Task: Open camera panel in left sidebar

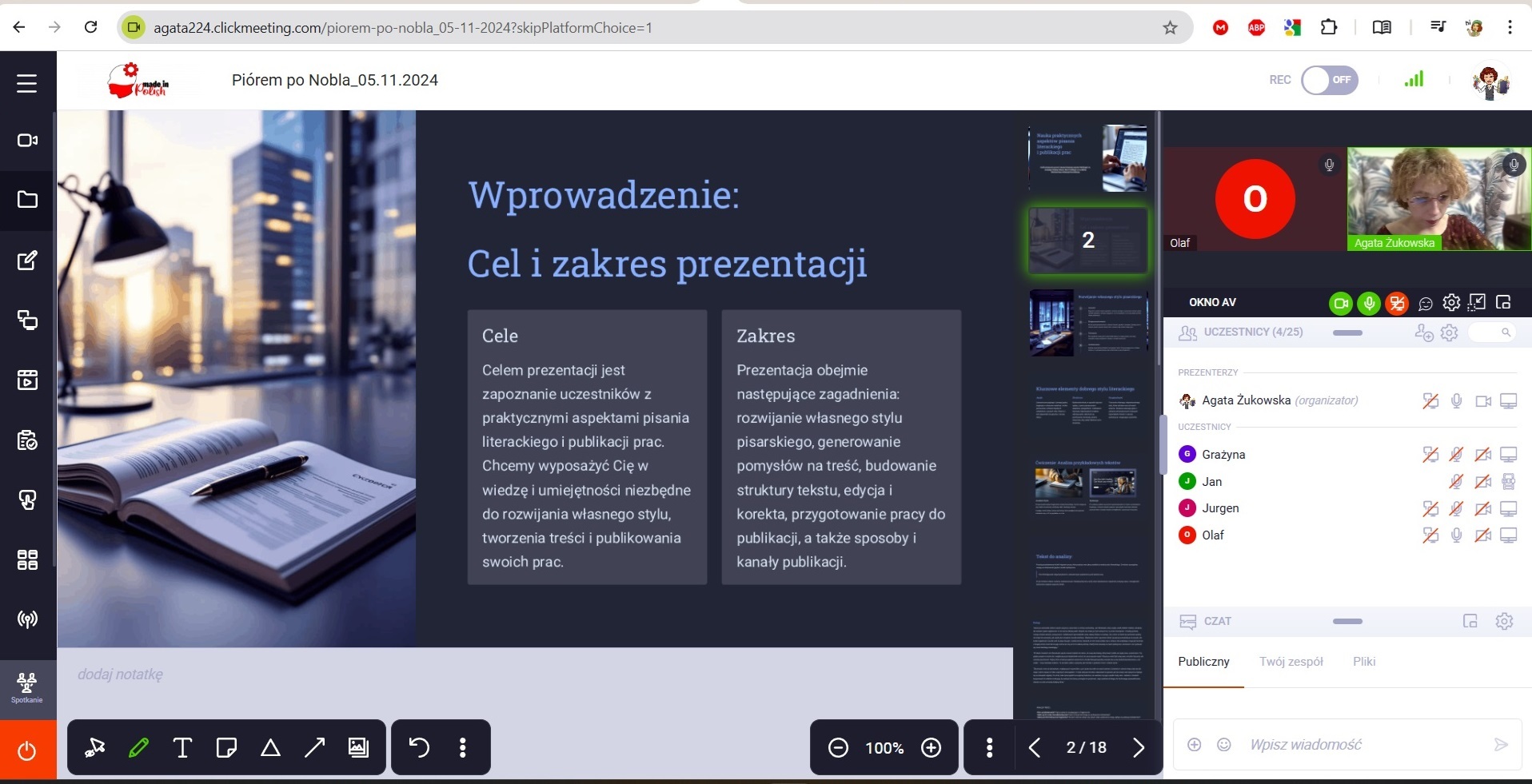Action: [x=27, y=141]
